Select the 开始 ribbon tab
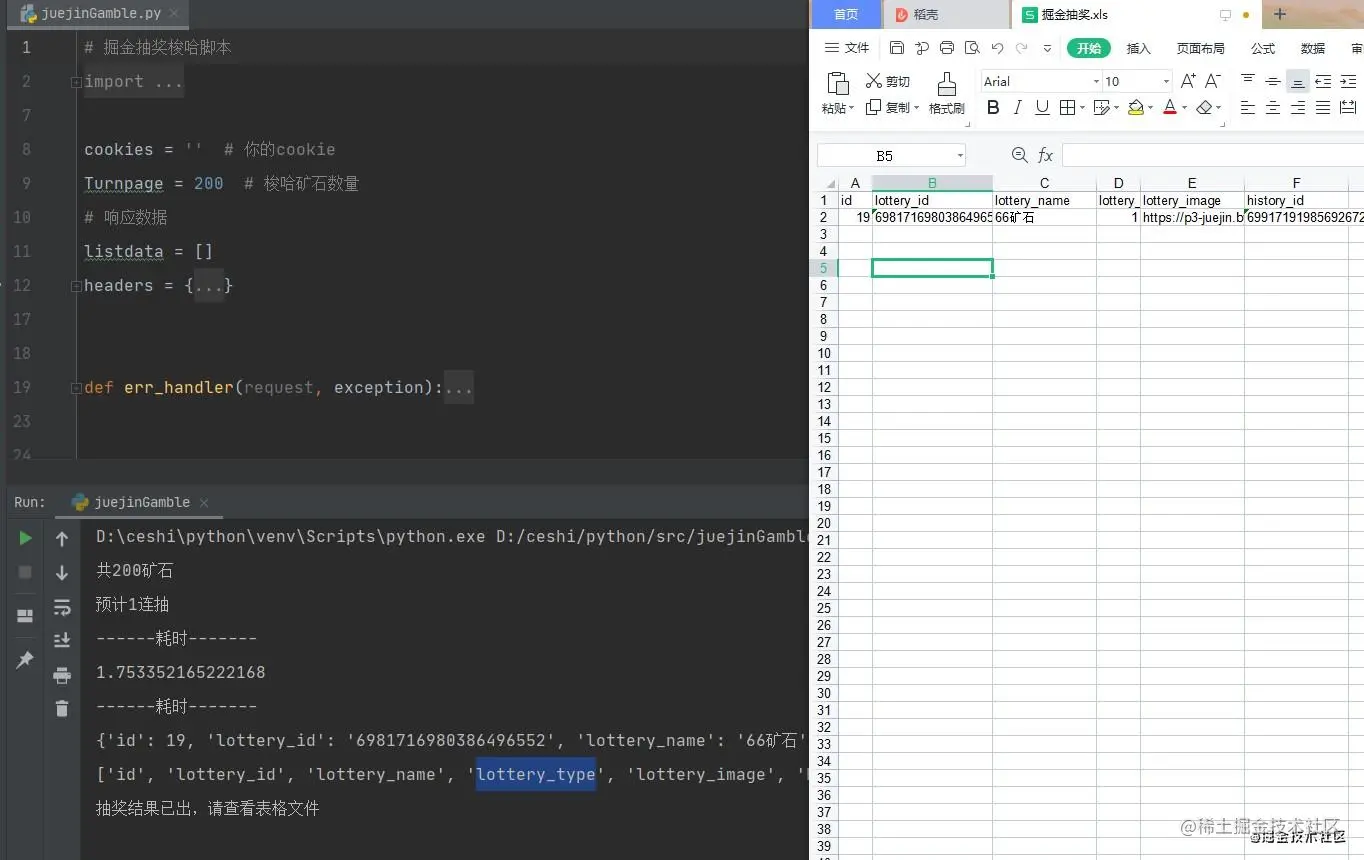Viewport: 1364px width, 860px height. pyautogui.click(x=1088, y=48)
